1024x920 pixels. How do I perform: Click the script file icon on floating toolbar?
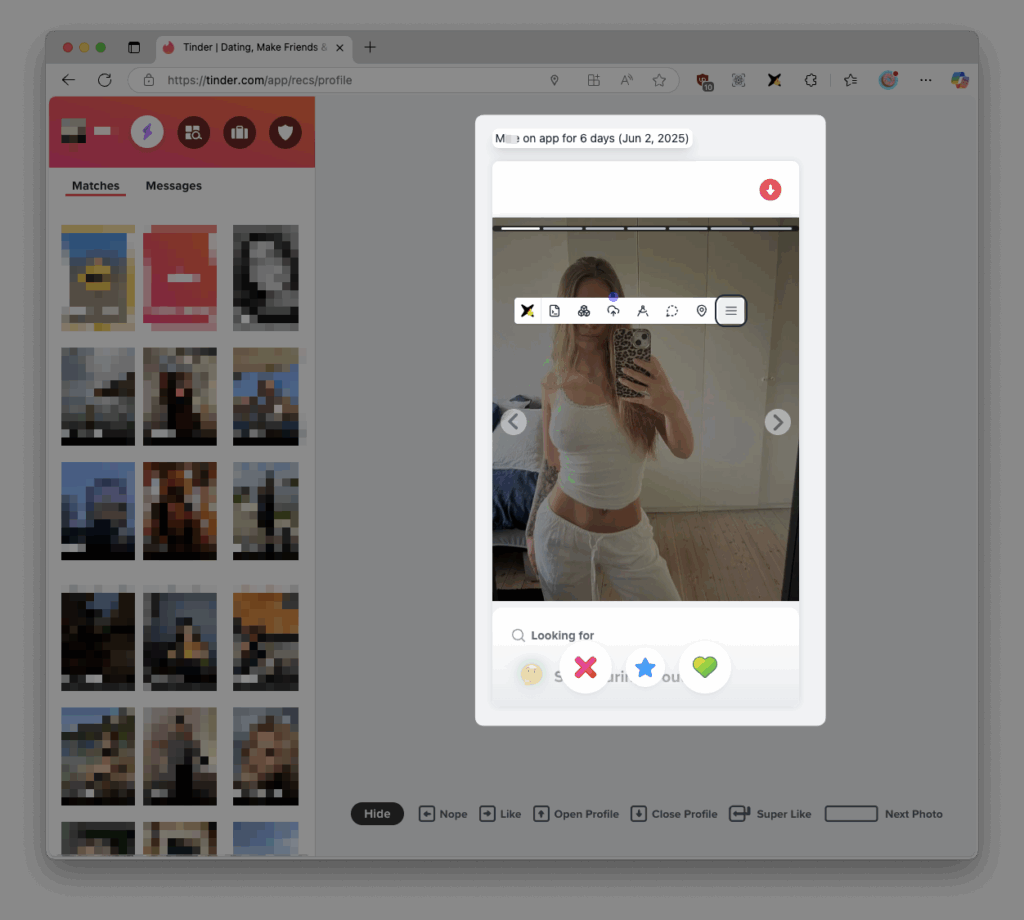554,311
